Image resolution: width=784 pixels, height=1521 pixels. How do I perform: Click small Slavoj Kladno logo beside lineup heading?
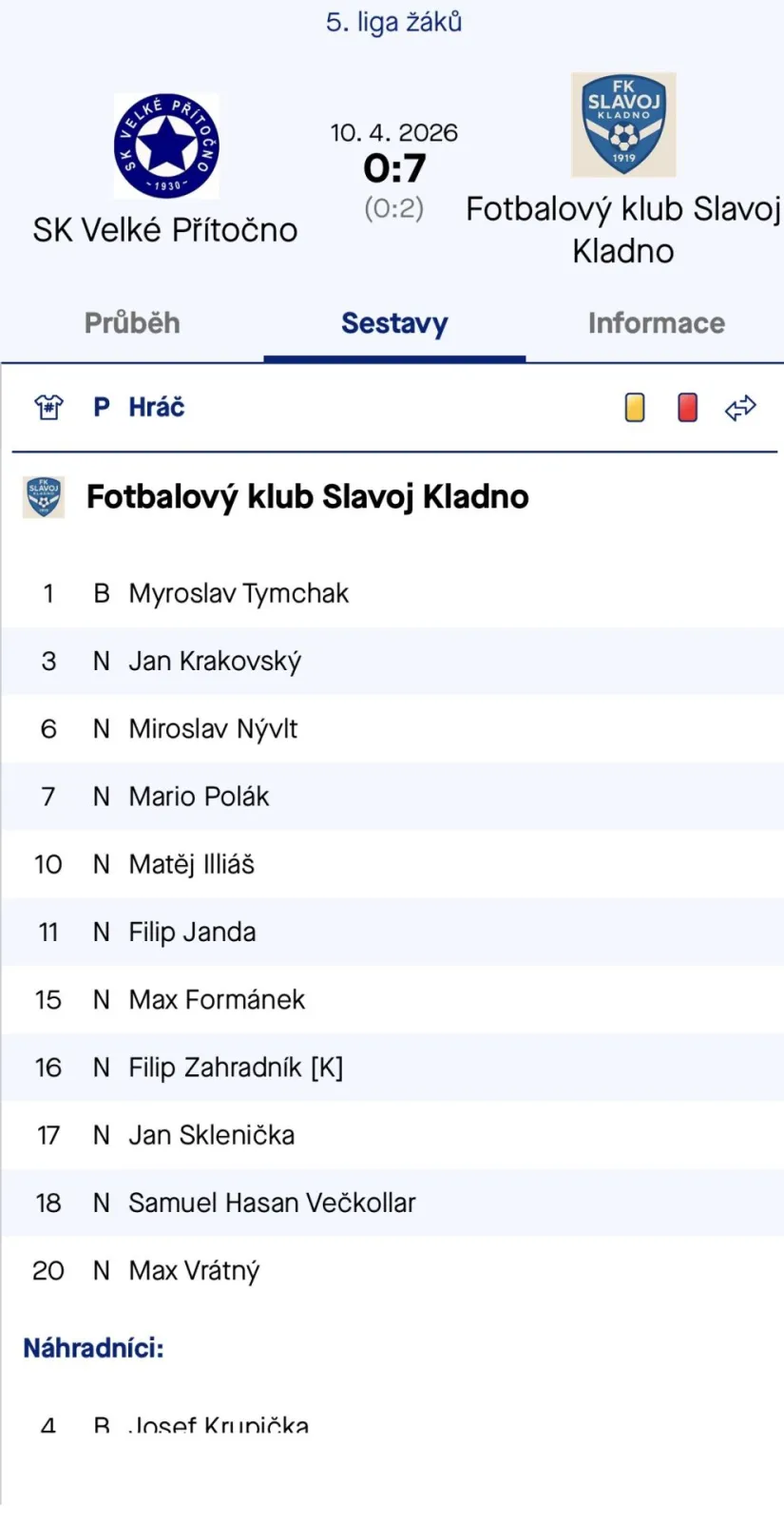(44, 497)
